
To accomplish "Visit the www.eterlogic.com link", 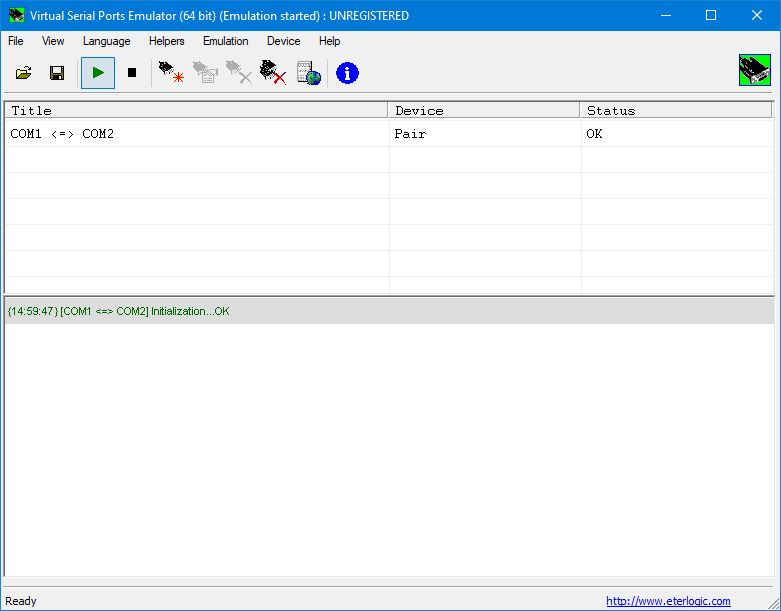I will tap(668, 601).
